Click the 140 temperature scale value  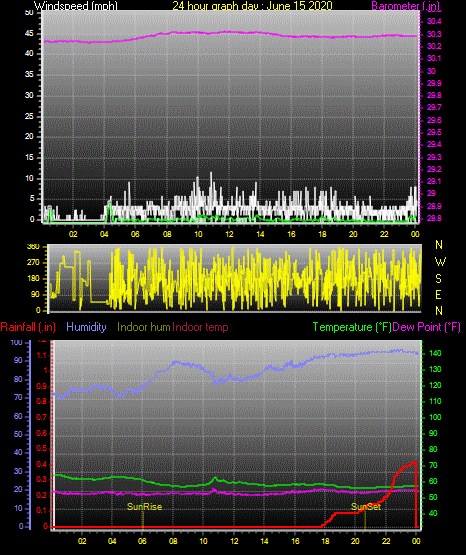coord(435,353)
